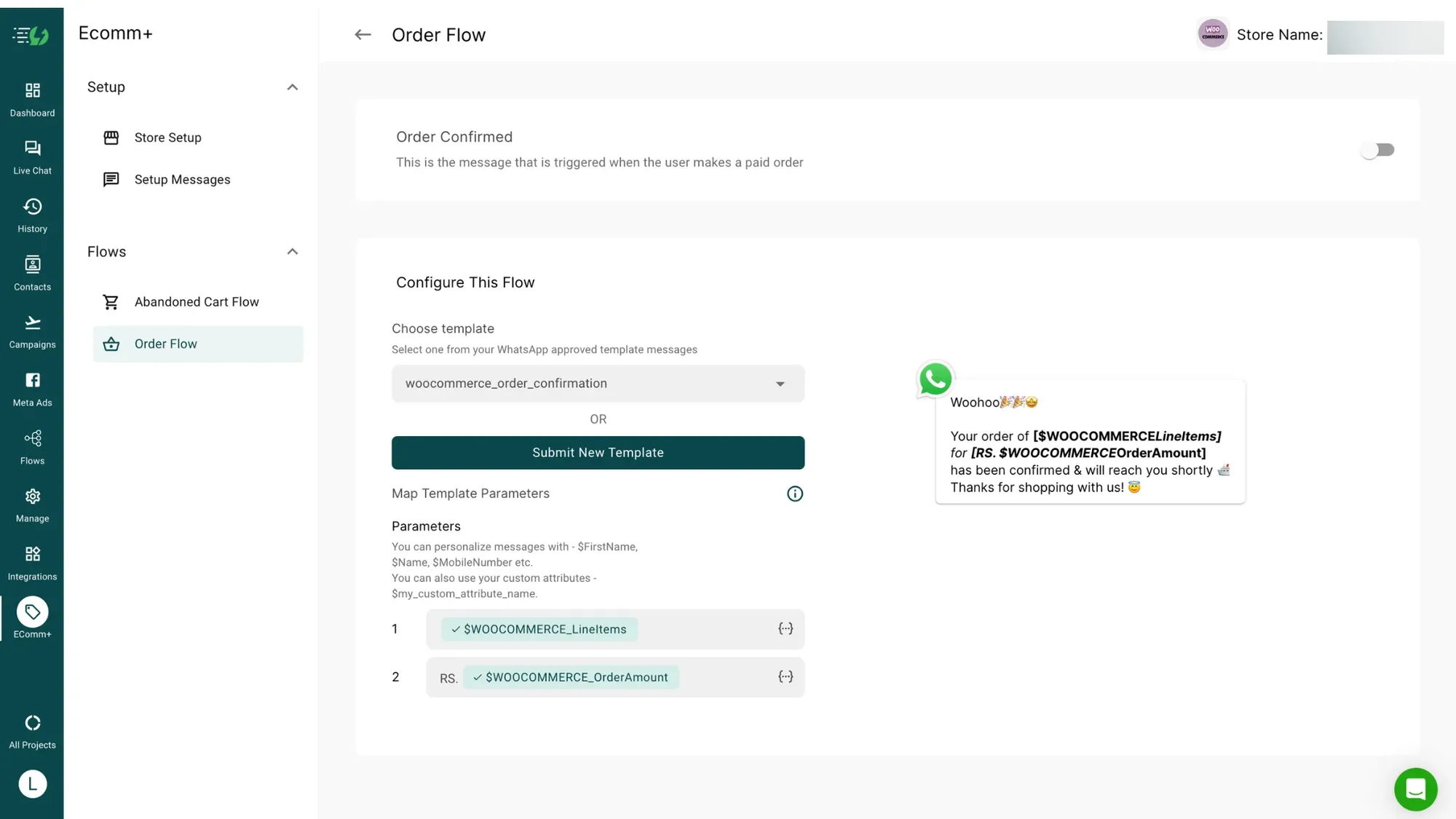1456x819 pixels.
Task: Open Meta Ads section
Action: coord(32,388)
